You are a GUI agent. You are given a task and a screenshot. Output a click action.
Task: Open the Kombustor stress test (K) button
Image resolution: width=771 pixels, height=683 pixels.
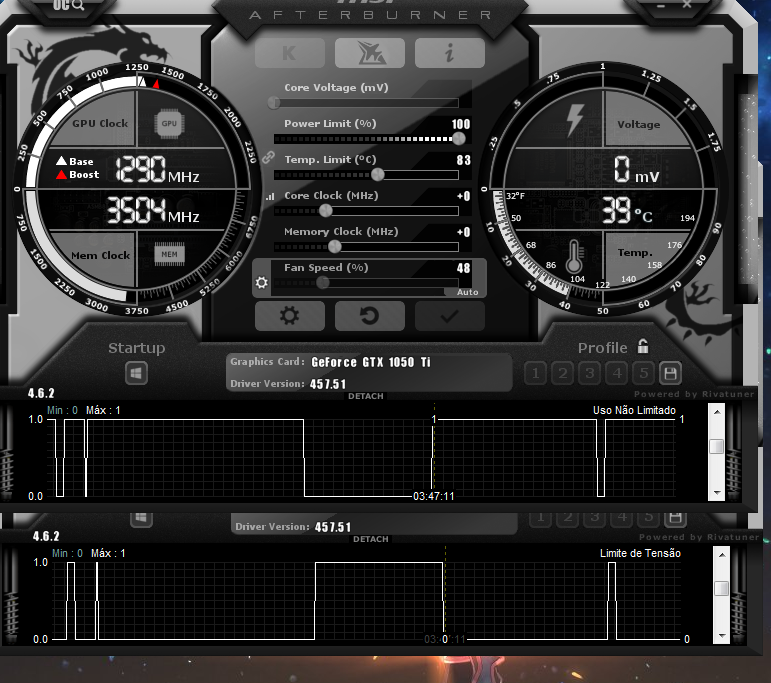tap(290, 53)
